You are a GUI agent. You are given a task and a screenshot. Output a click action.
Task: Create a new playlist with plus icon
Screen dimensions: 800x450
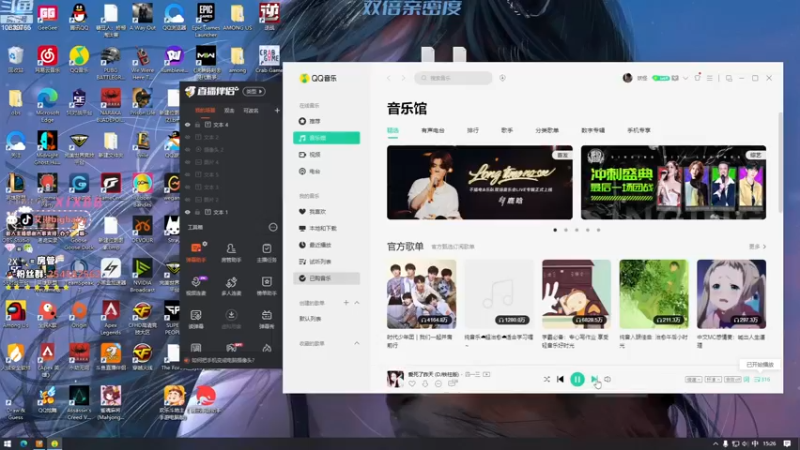pos(346,303)
